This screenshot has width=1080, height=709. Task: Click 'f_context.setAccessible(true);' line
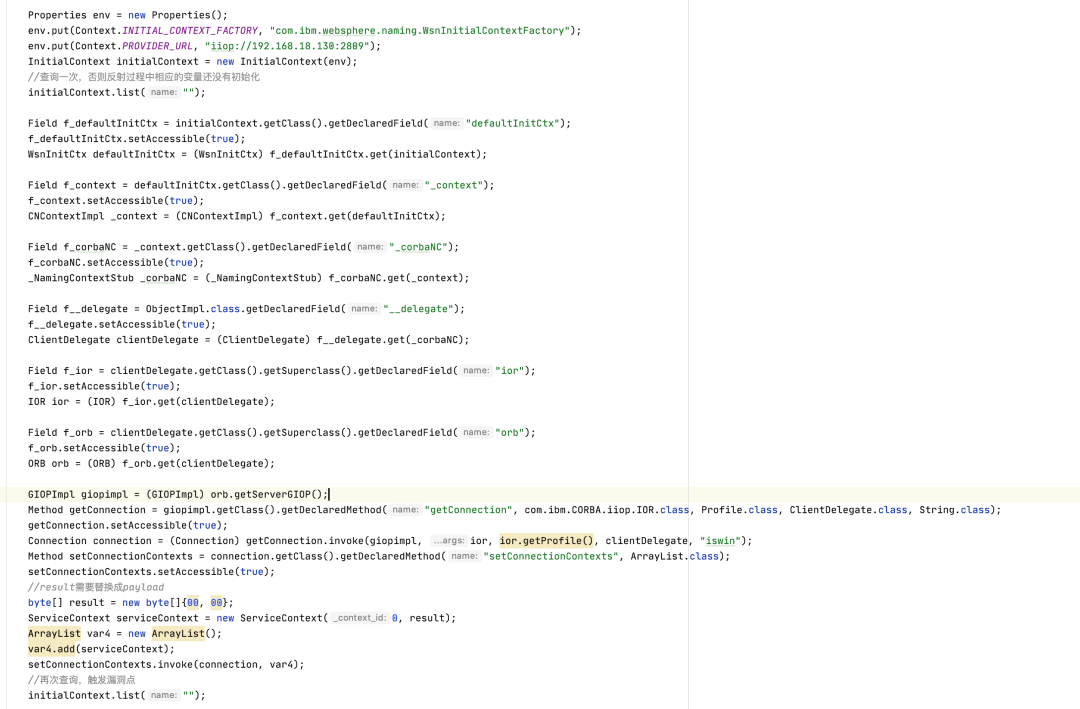[x=116, y=201]
